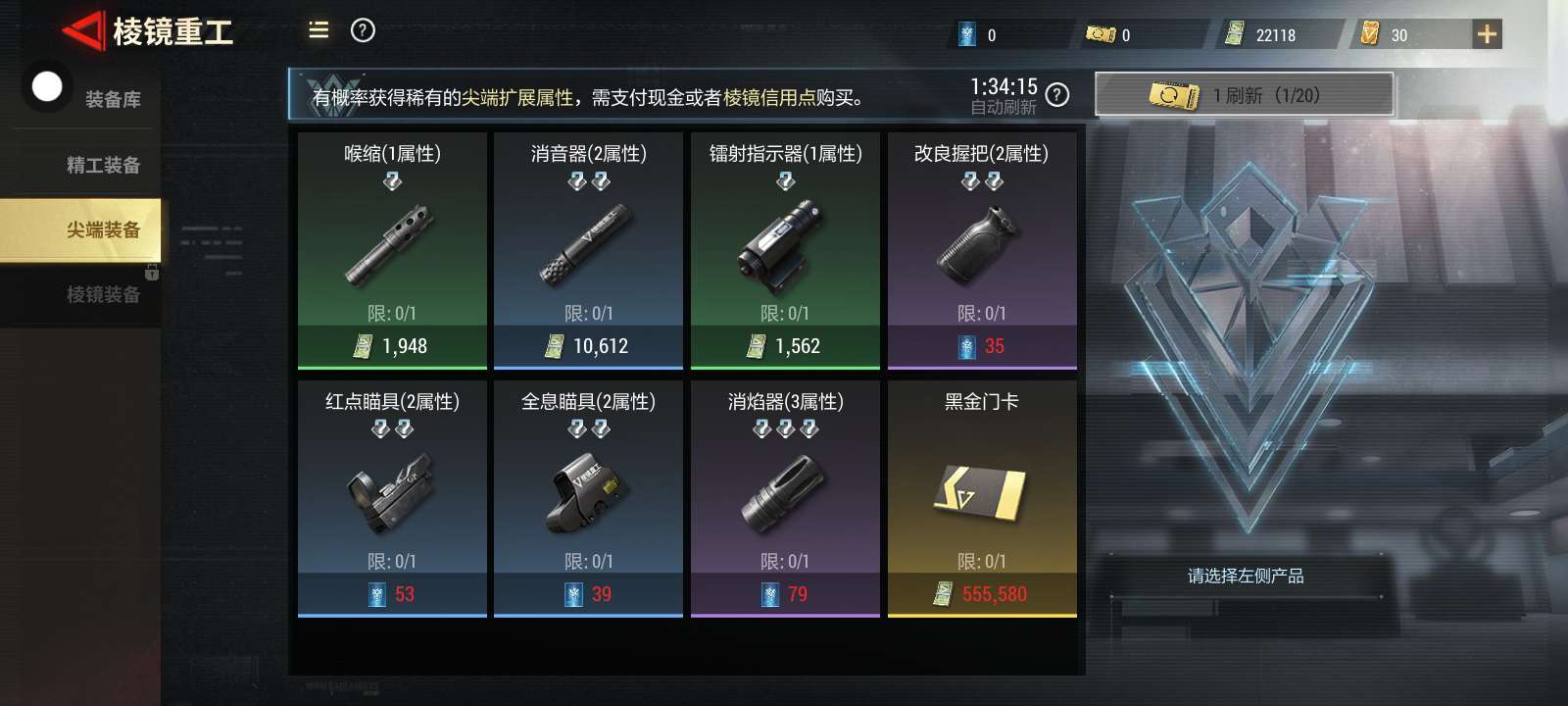Pick the 消焰器(3属性) item card
The image size is (1568, 706).
coord(785,499)
